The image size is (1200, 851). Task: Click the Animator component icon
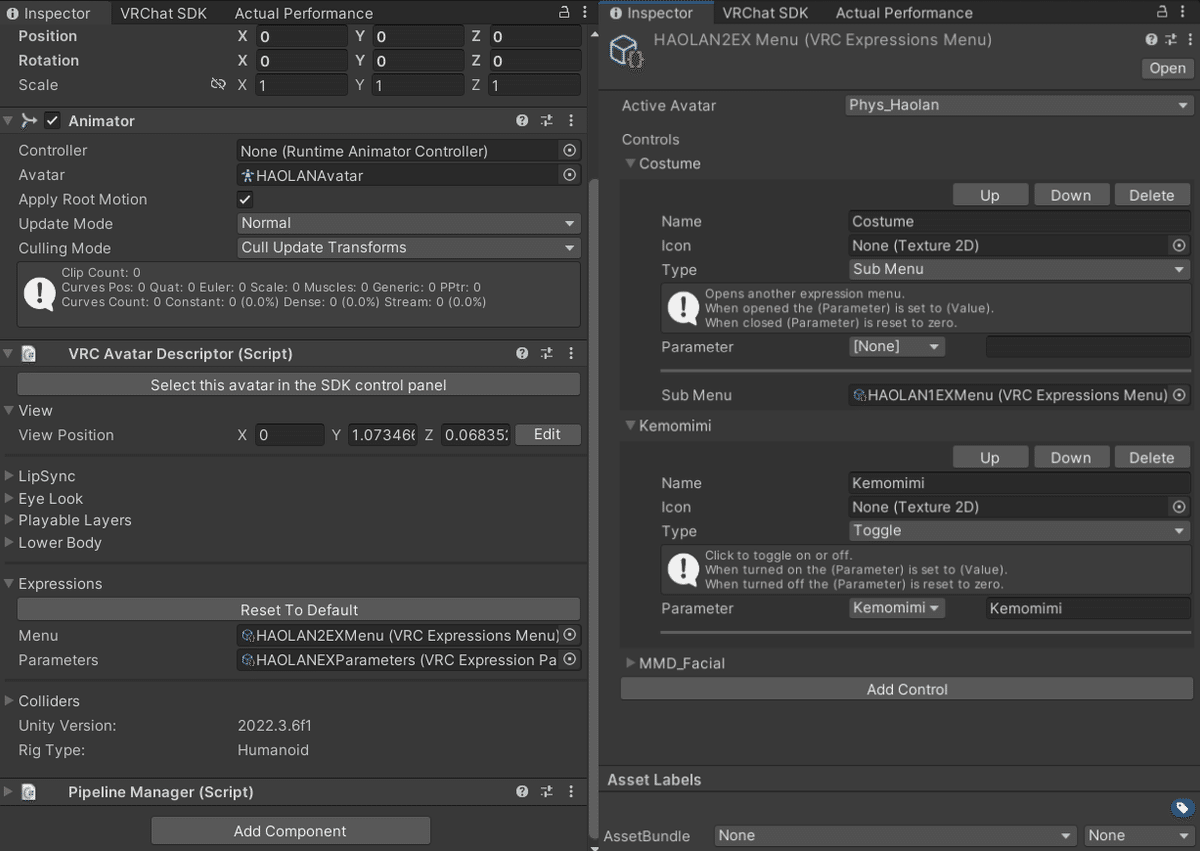pyautogui.click(x=30, y=121)
